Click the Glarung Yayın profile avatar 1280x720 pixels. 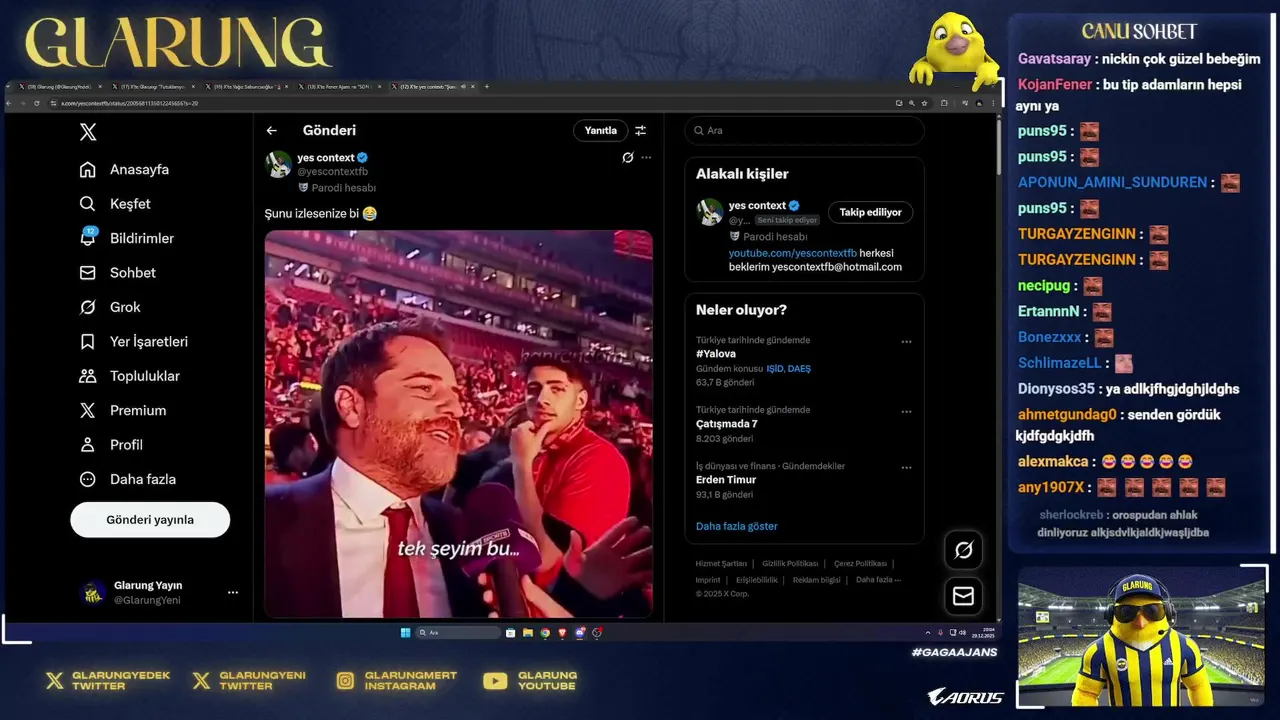click(x=93, y=593)
